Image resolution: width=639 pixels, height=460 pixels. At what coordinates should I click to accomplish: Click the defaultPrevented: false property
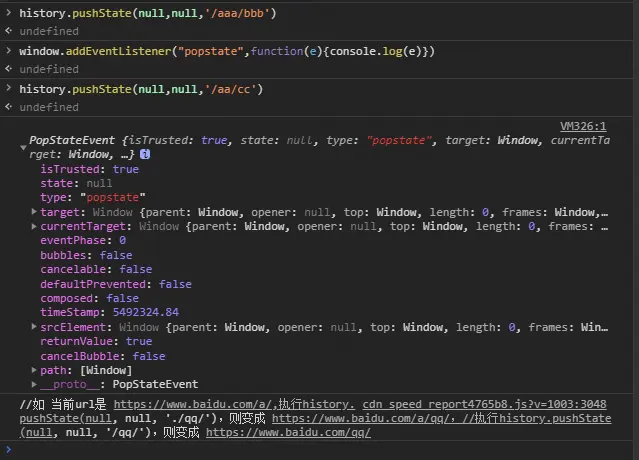[116, 284]
